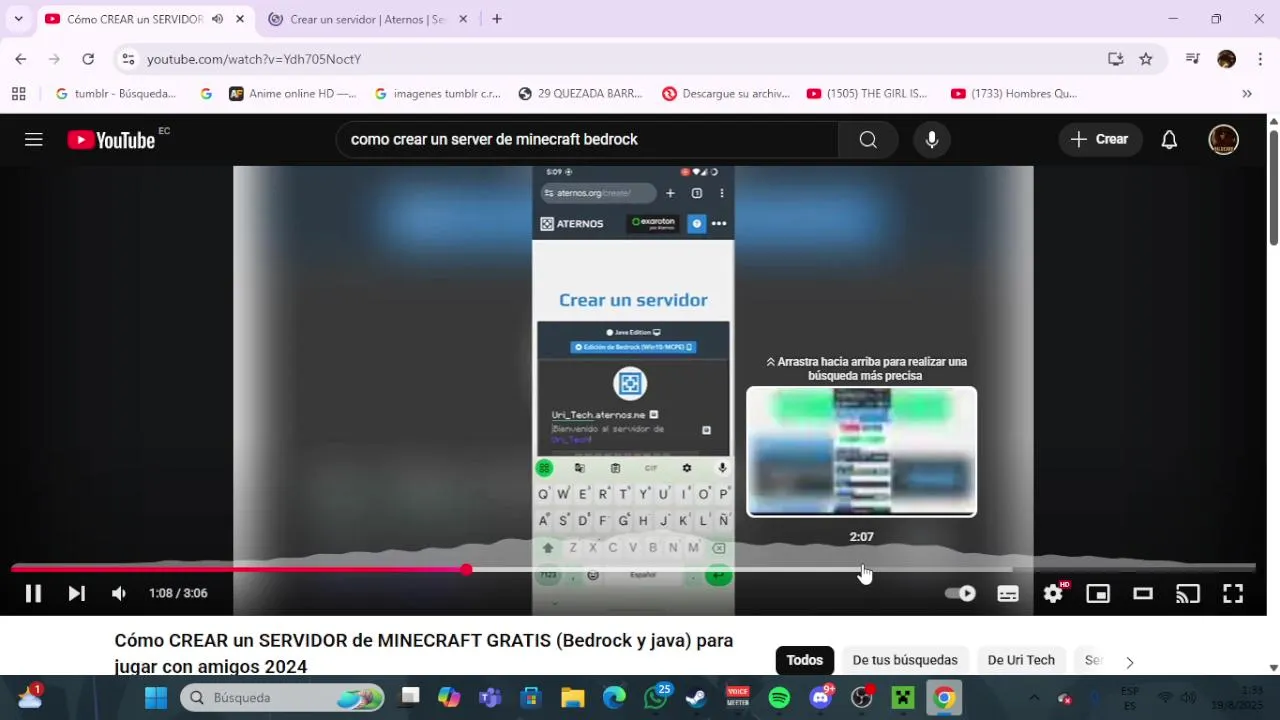Open Steam from the taskbar
The width and height of the screenshot is (1280, 720).
tap(695, 698)
